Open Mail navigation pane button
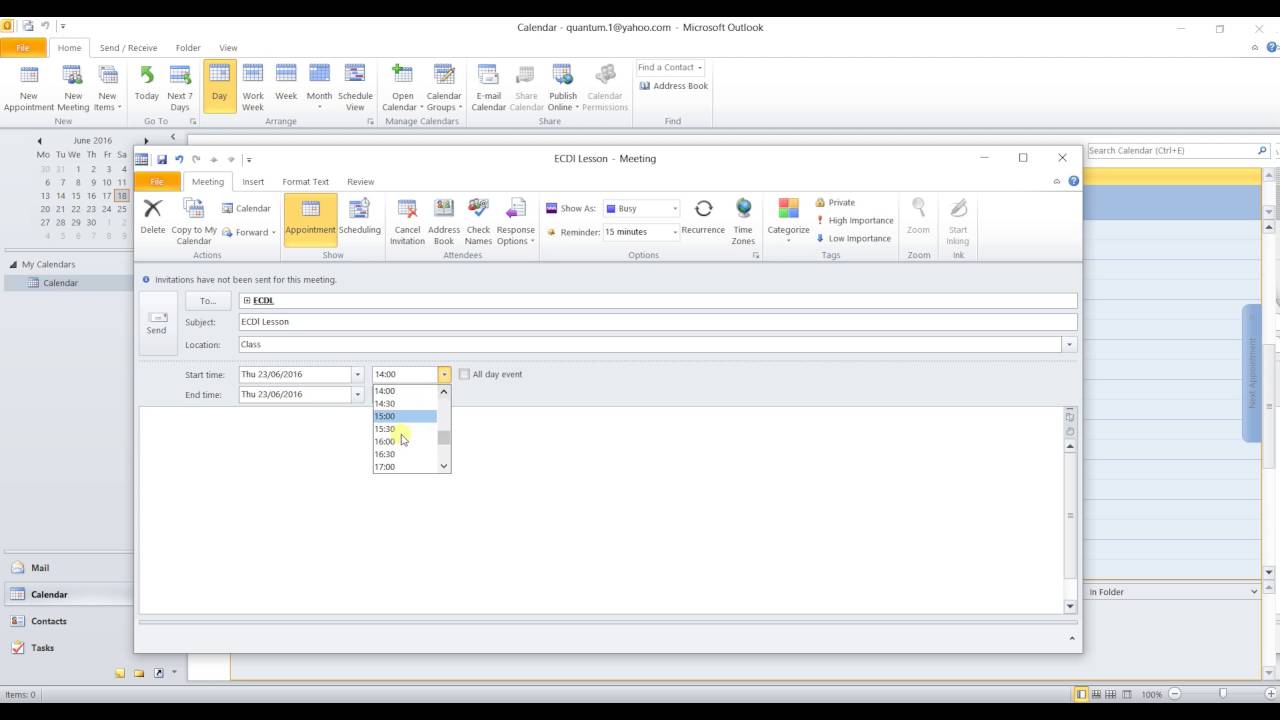 [x=66, y=568]
